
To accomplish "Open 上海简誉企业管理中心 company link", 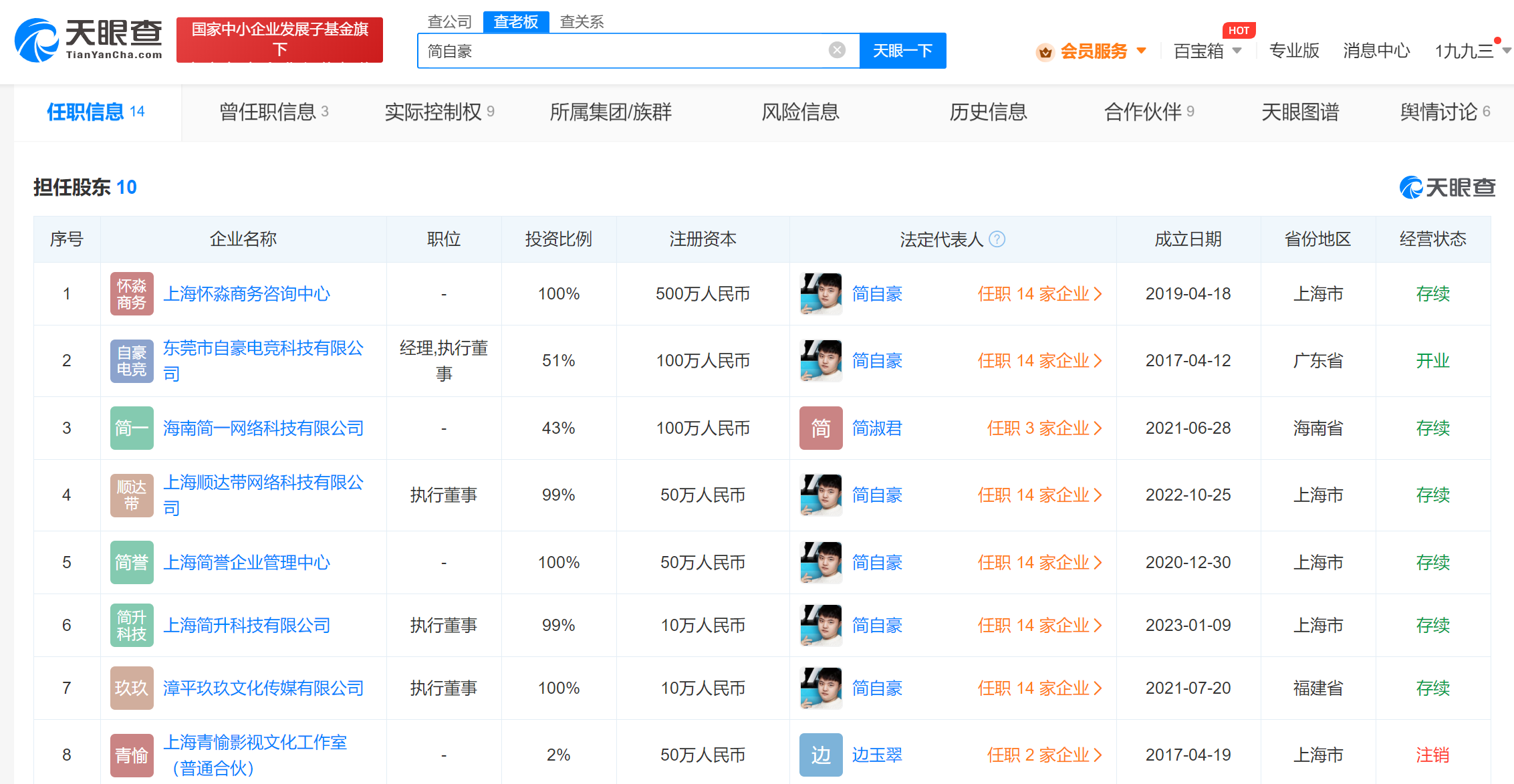I will pos(247,563).
